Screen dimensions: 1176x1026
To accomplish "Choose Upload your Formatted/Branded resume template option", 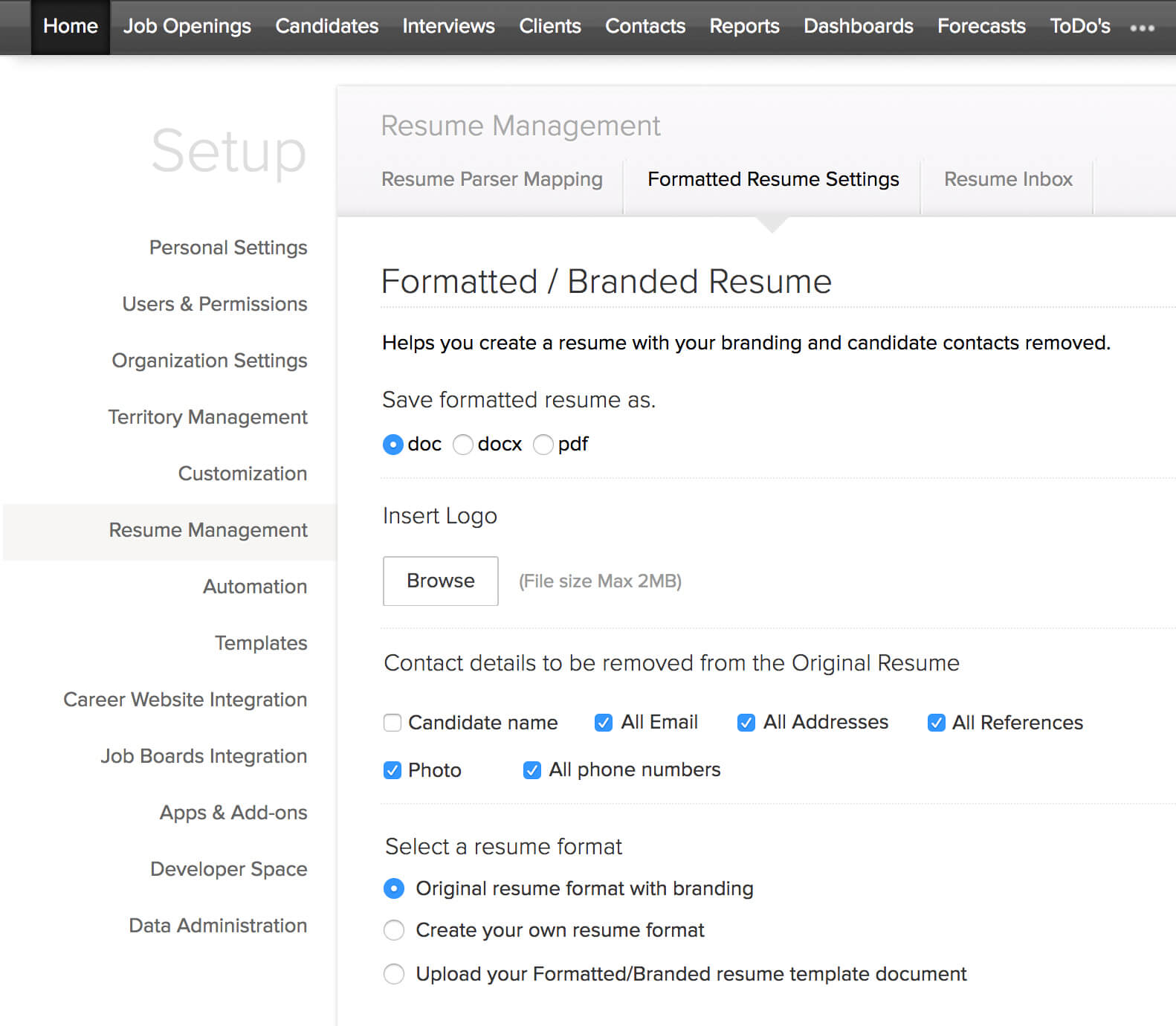I will point(394,974).
